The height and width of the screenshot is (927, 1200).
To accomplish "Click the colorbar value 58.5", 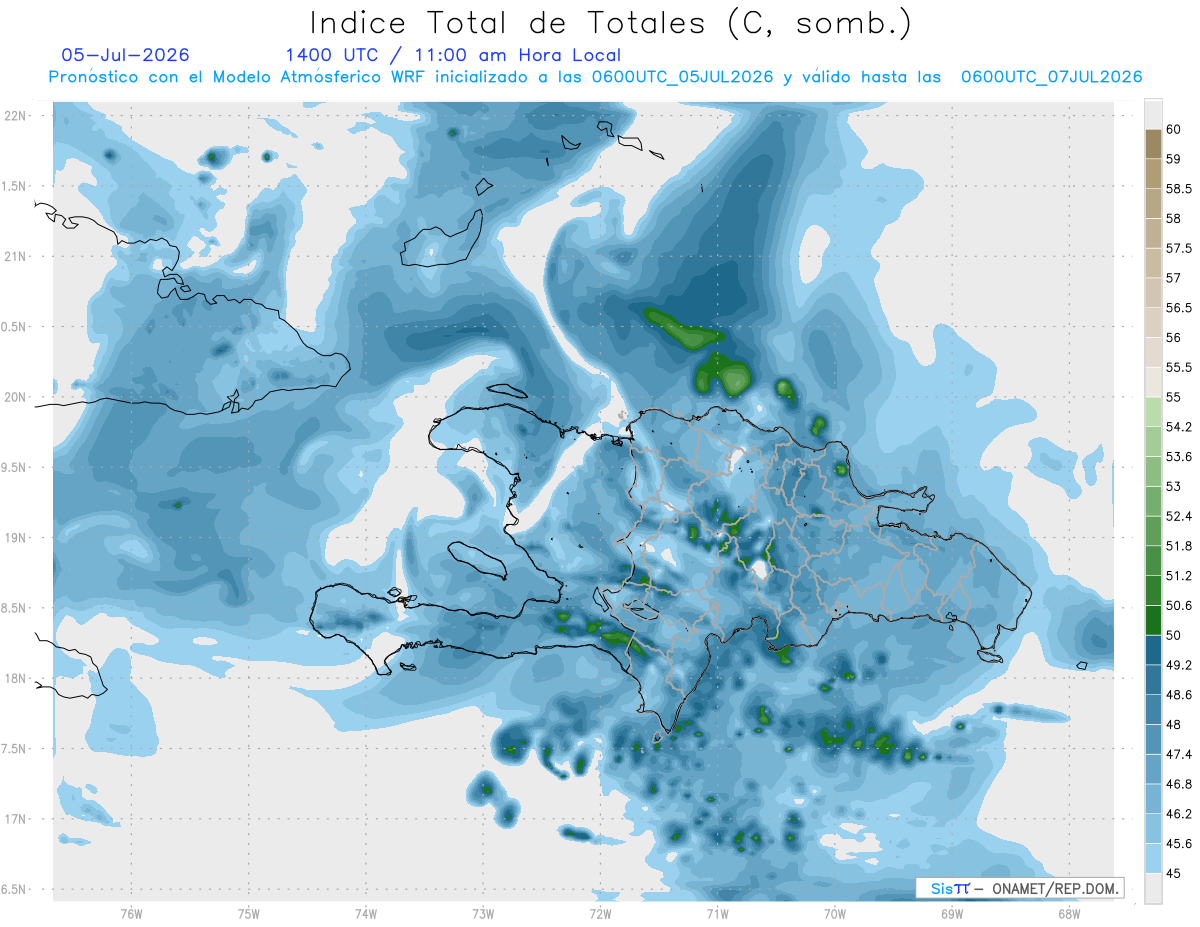I will coord(1179,189).
